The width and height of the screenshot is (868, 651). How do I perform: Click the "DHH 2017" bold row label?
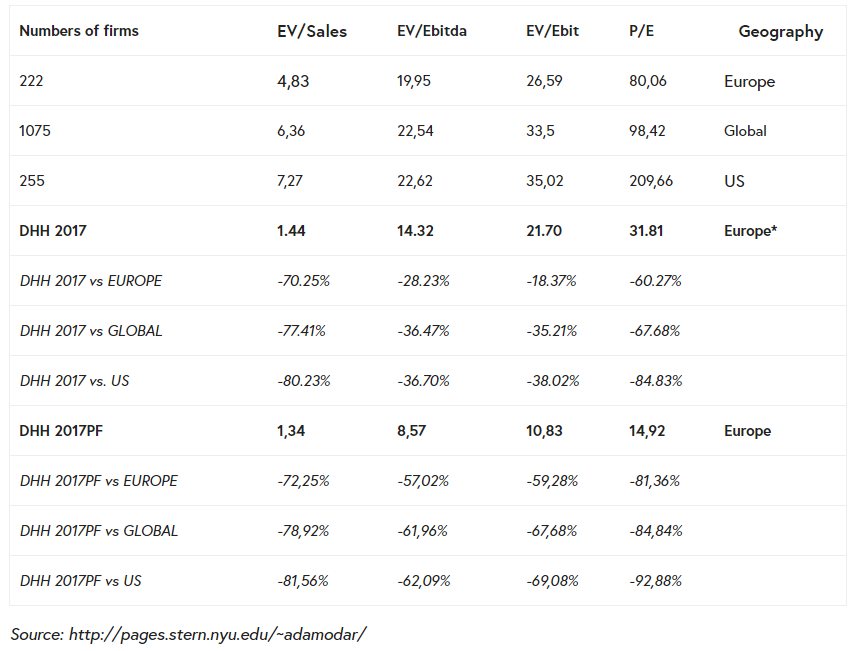[x=53, y=231]
